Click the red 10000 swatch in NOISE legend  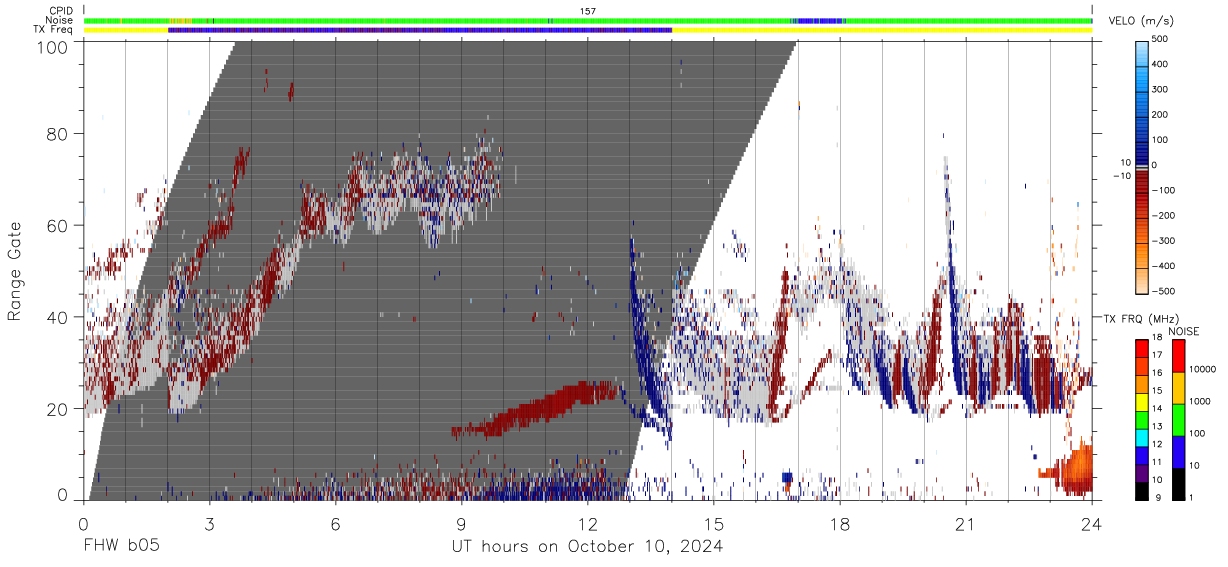tap(1179, 356)
